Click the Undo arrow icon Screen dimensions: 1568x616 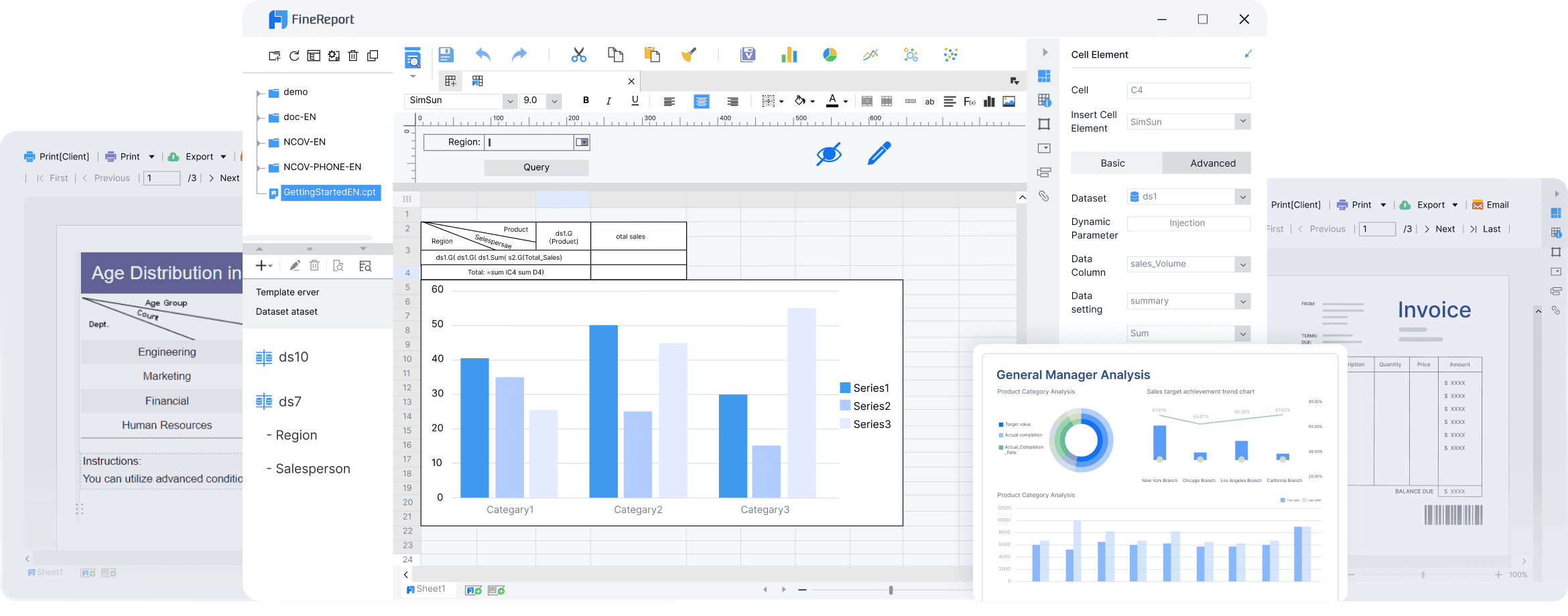pos(482,55)
